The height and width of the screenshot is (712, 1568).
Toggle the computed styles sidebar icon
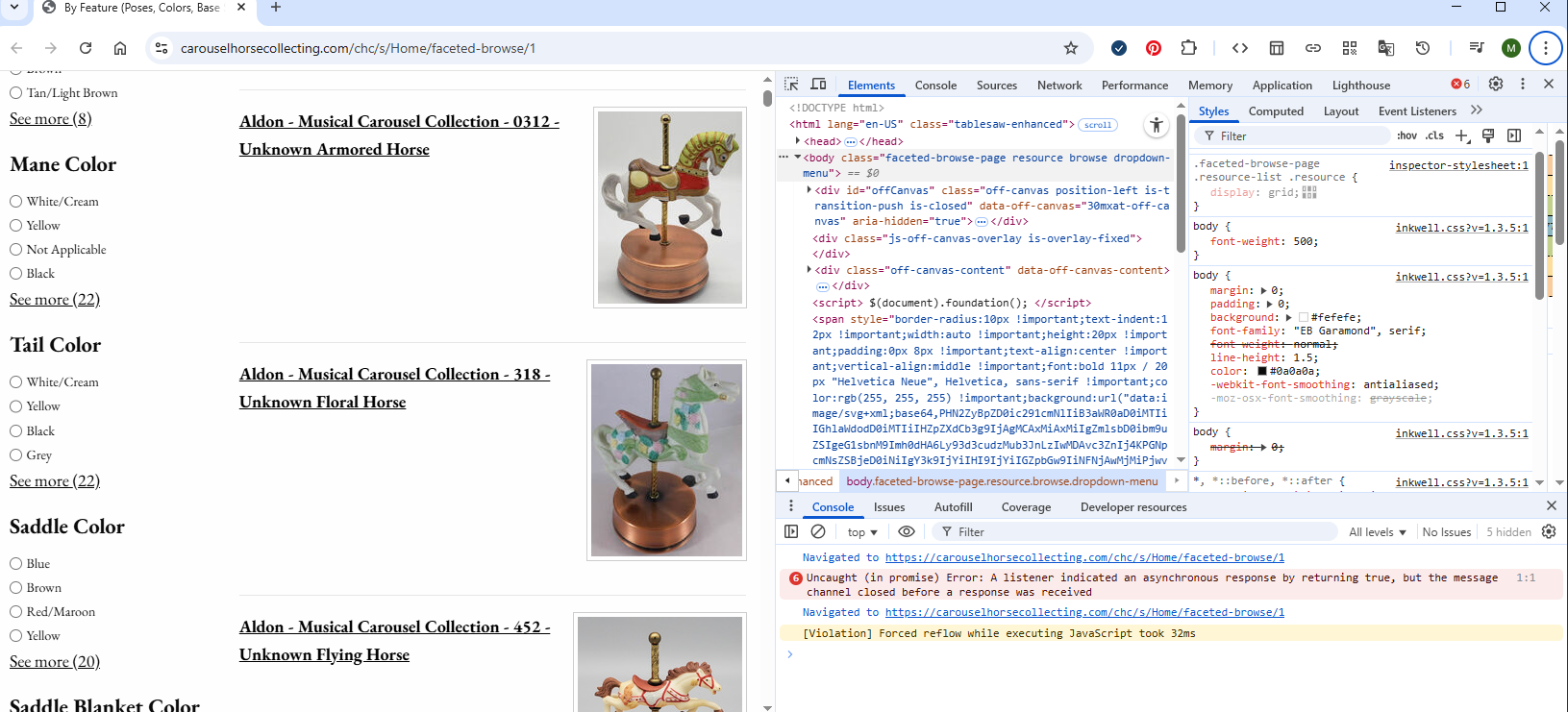[x=1514, y=135]
